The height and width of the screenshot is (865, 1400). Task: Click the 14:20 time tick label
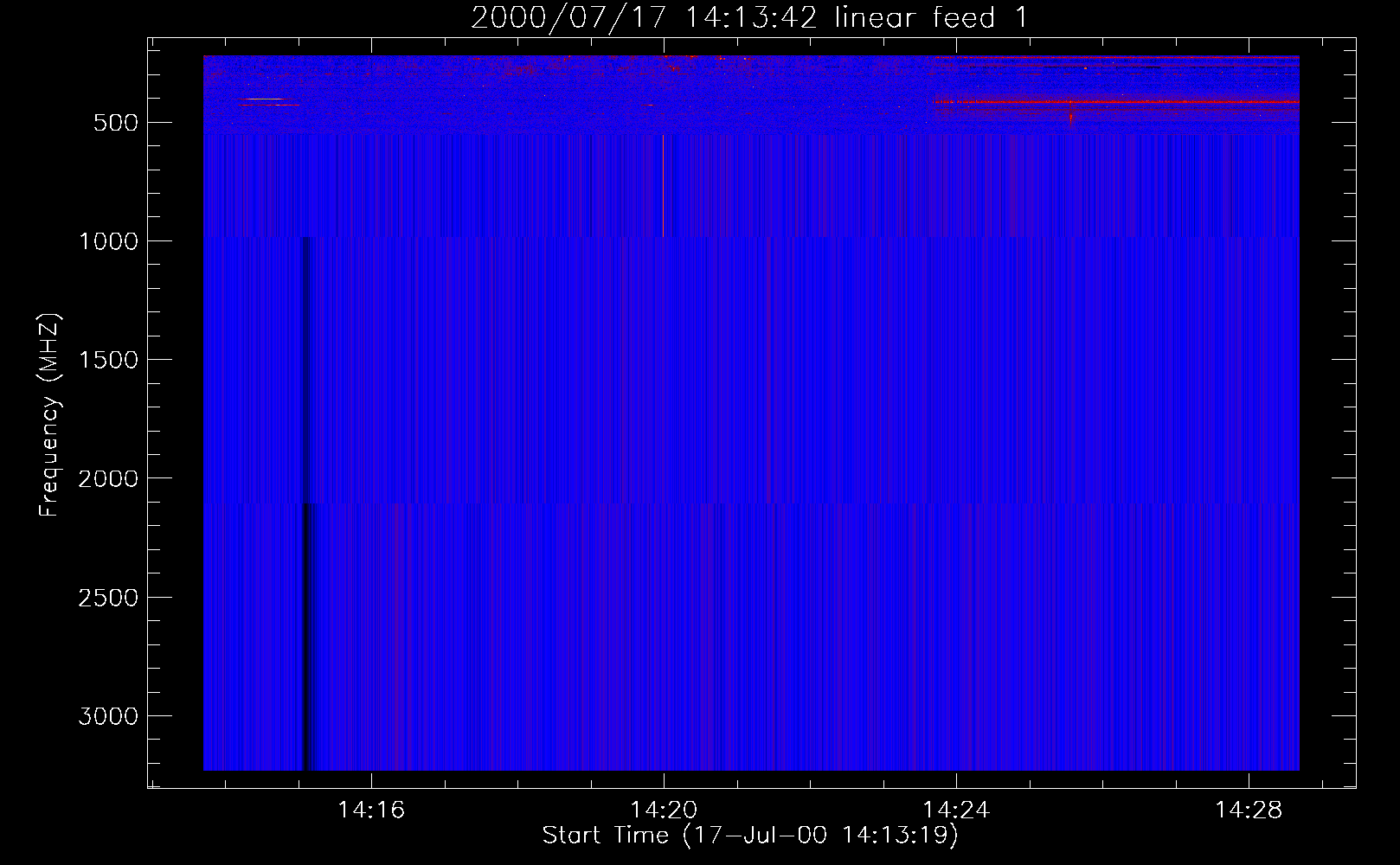click(x=664, y=811)
